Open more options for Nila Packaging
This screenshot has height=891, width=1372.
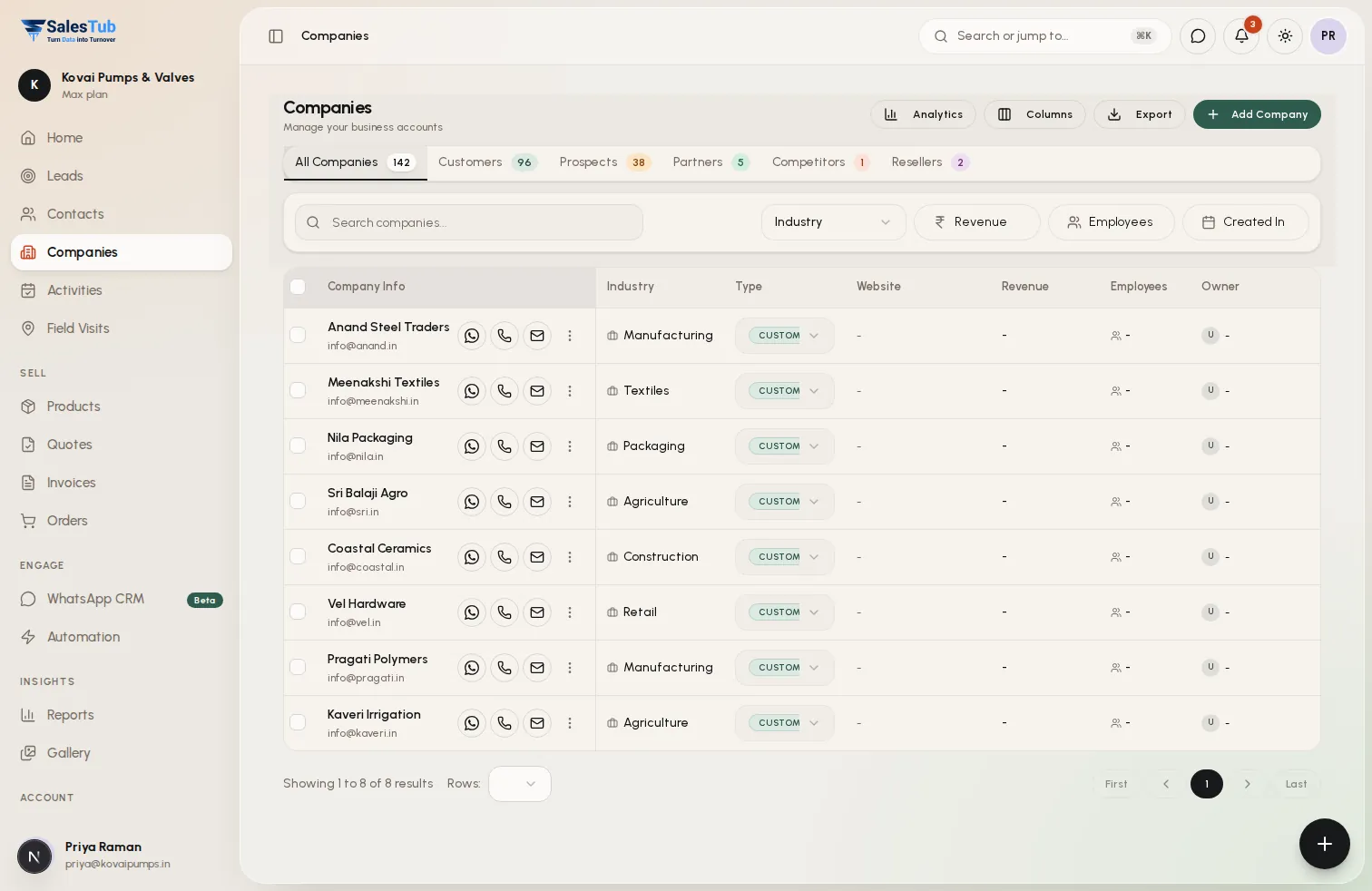[x=570, y=446]
